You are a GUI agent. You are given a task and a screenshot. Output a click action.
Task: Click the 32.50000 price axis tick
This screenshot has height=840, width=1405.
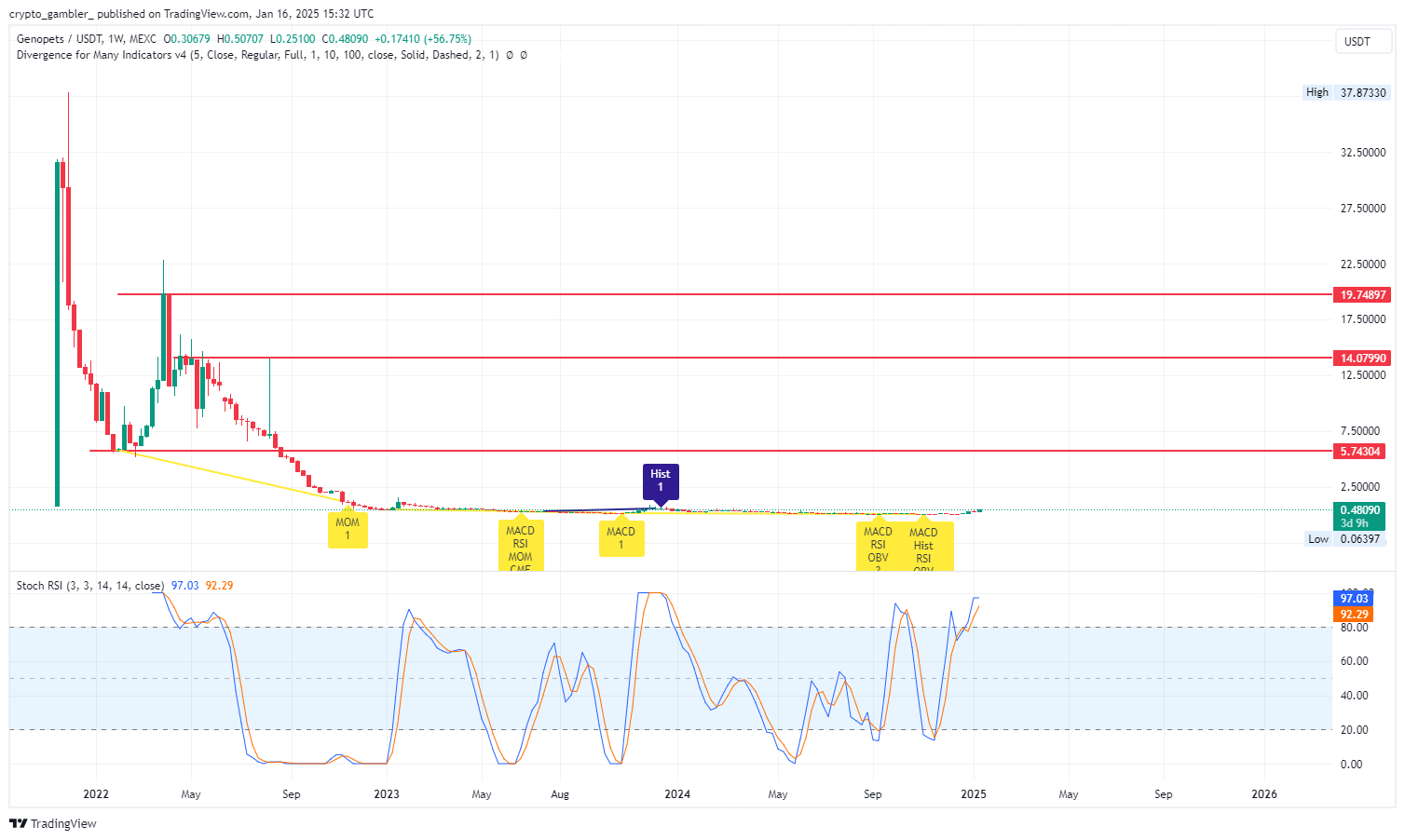tap(1363, 153)
